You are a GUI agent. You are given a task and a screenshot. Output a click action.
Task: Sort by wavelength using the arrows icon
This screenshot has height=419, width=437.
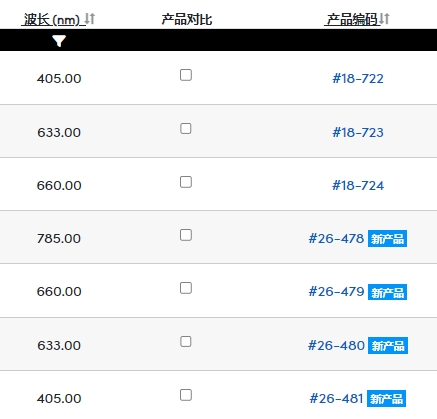[90, 19]
